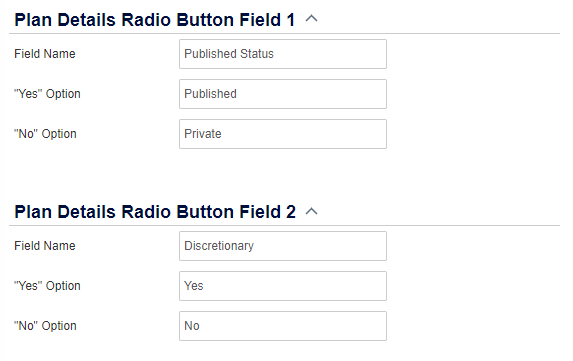This screenshot has width=573, height=361.
Task: Click the "No" Option label in Field 1 section
Action: [x=45, y=134]
